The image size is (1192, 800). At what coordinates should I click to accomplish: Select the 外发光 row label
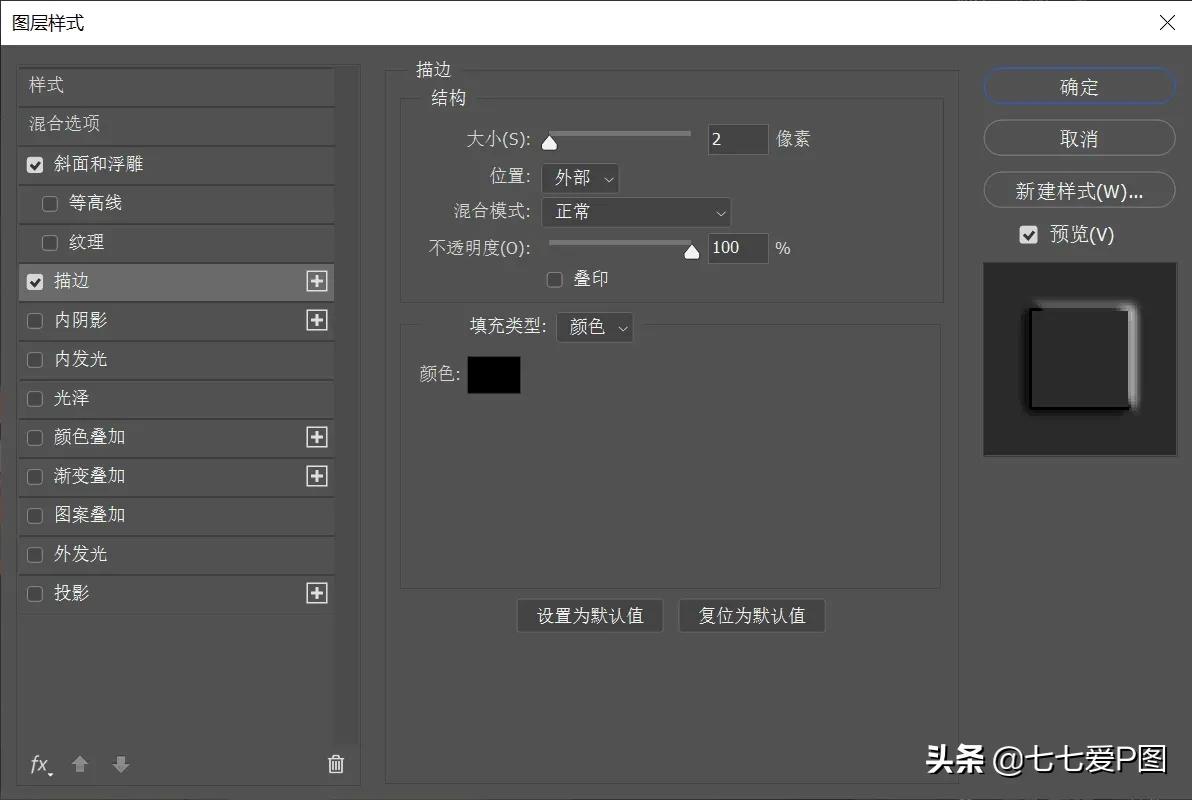click(x=81, y=554)
